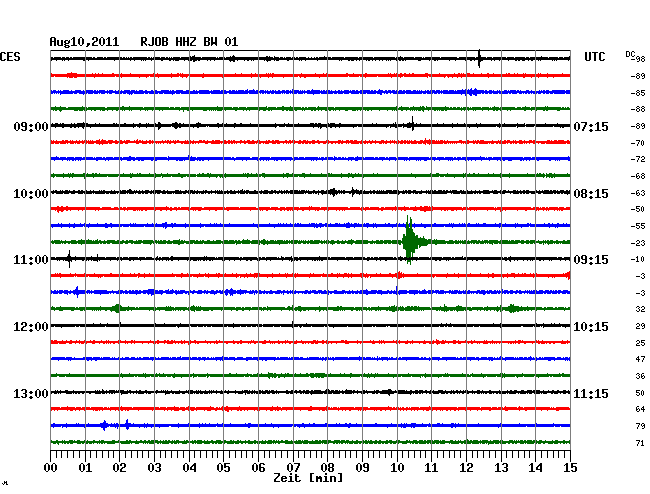
Task: Click the 05 minute axis tick label
Action: (223, 467)
